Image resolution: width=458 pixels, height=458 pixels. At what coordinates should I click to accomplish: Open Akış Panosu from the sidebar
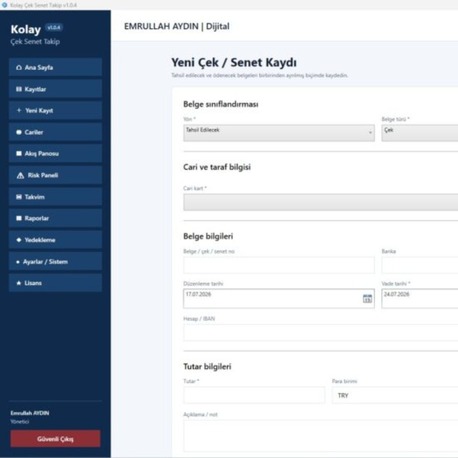(x=56, y=154)
